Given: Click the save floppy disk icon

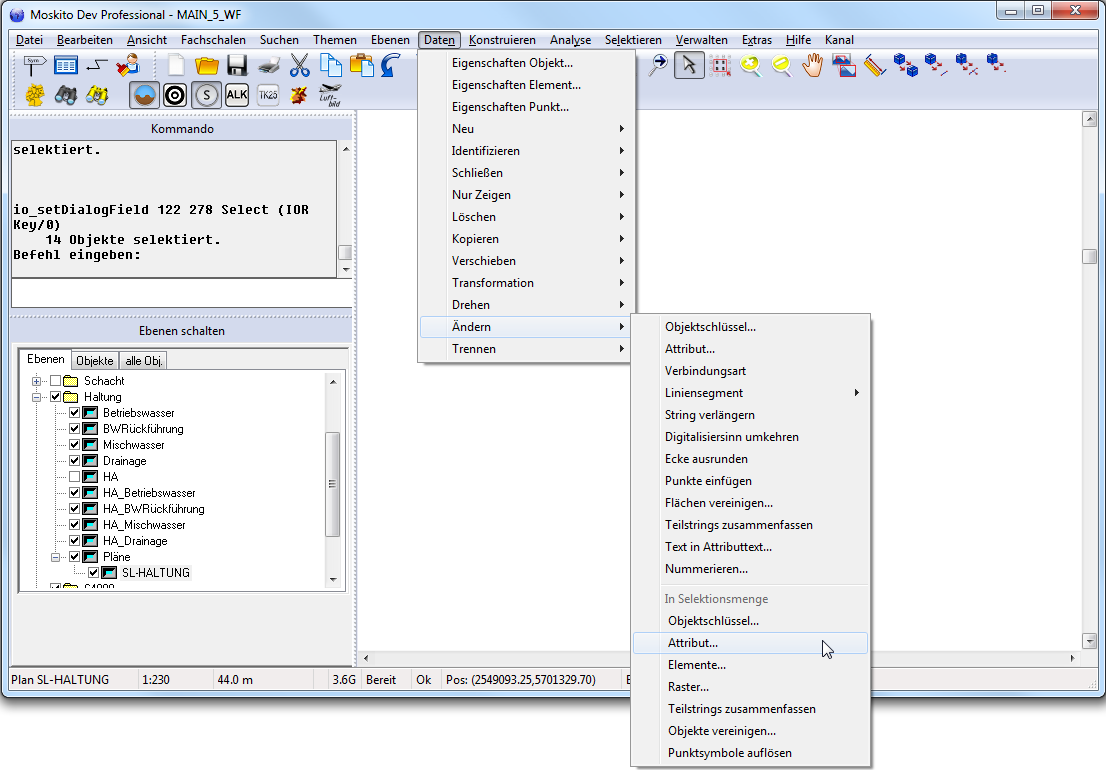Looking at the screenshot, I should click(x=237, y=66).
